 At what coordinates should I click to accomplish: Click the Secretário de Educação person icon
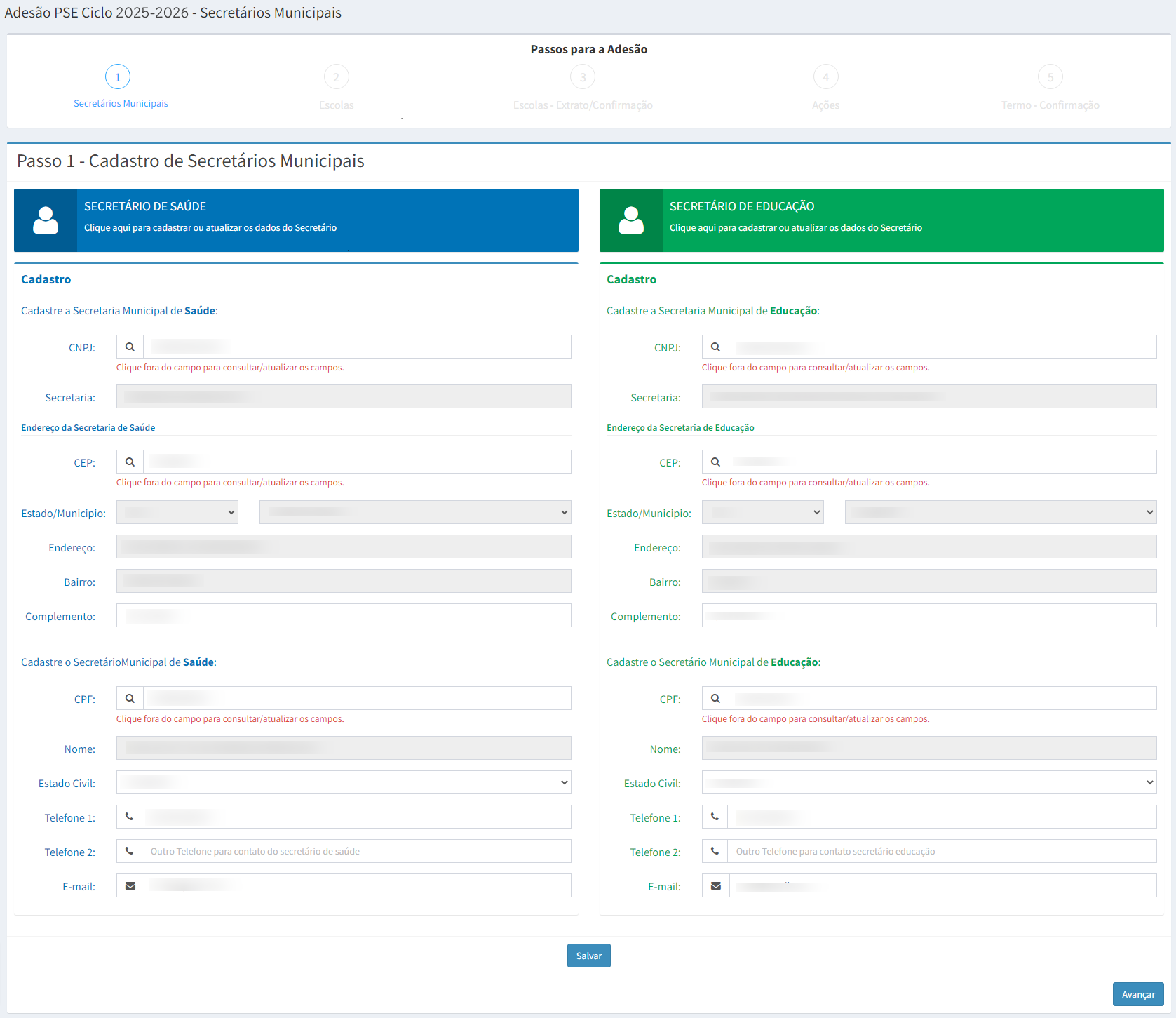[x=631, y=220]
